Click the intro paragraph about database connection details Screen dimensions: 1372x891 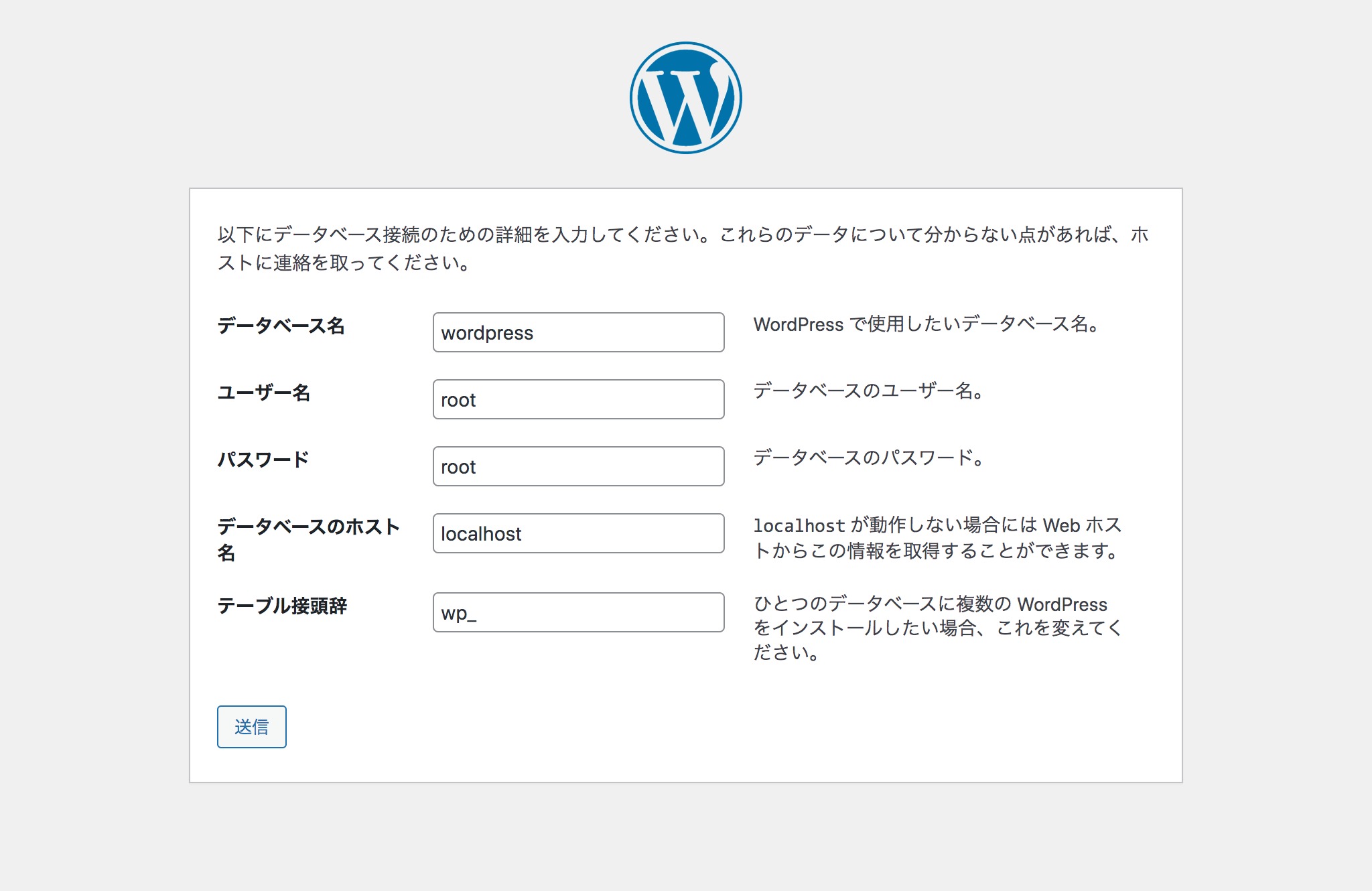point(683,249)
